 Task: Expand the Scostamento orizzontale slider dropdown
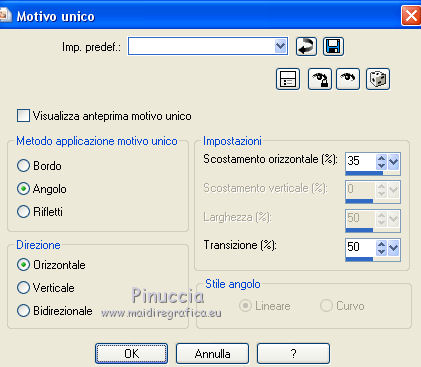[394, 162]
